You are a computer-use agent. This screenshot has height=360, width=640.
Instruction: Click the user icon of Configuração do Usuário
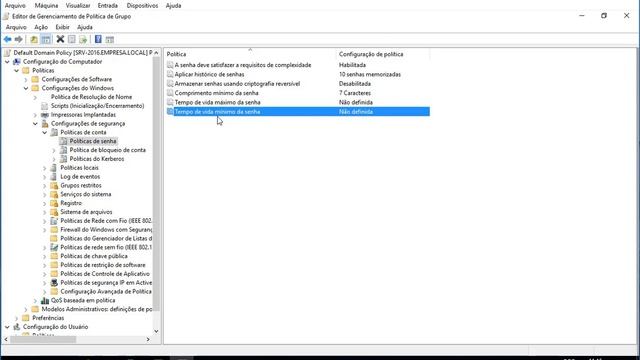pyautogui.click(x=17, y=327)
